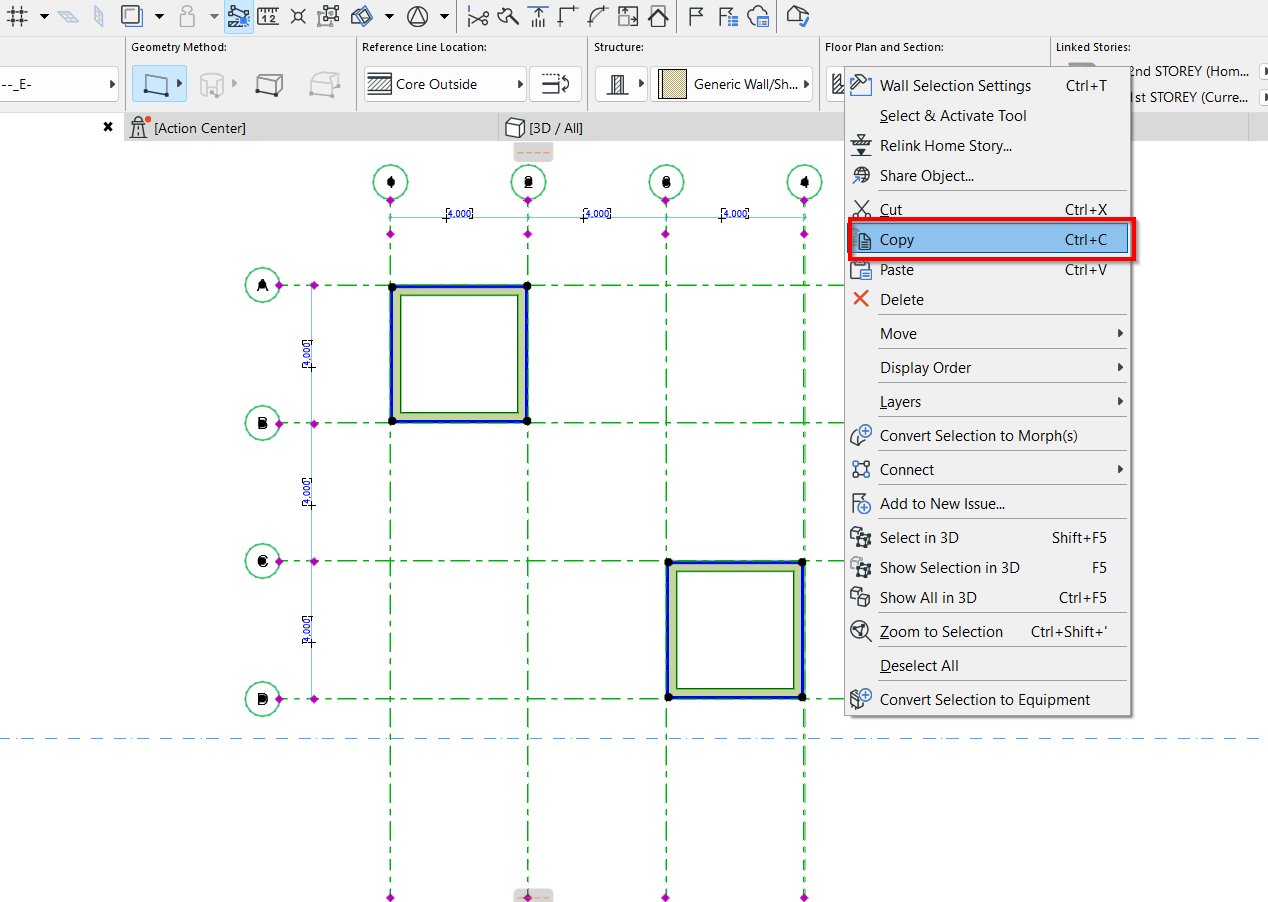Click the flag icon in top toolbar

(x=696, y=16)
